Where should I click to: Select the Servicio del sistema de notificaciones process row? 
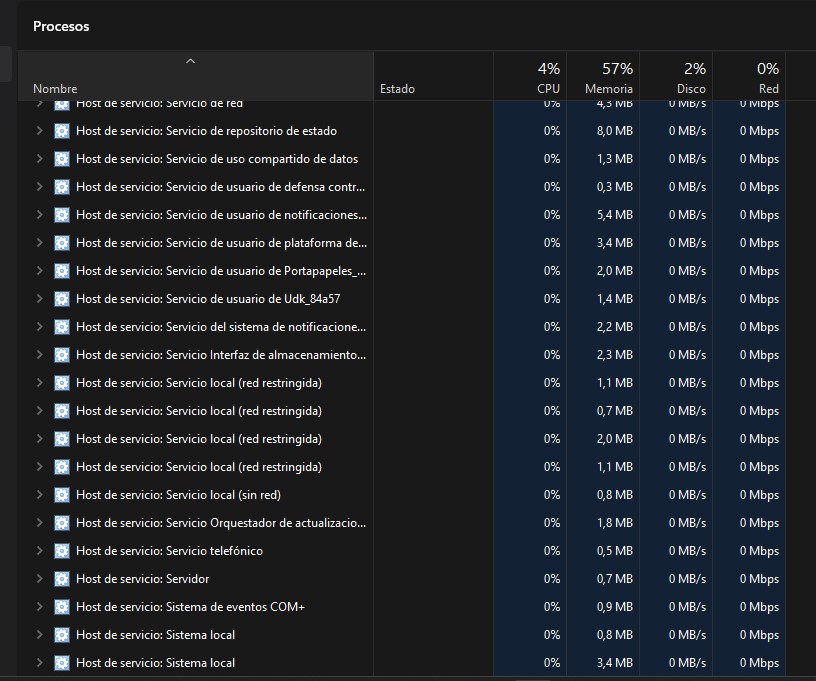402,327
